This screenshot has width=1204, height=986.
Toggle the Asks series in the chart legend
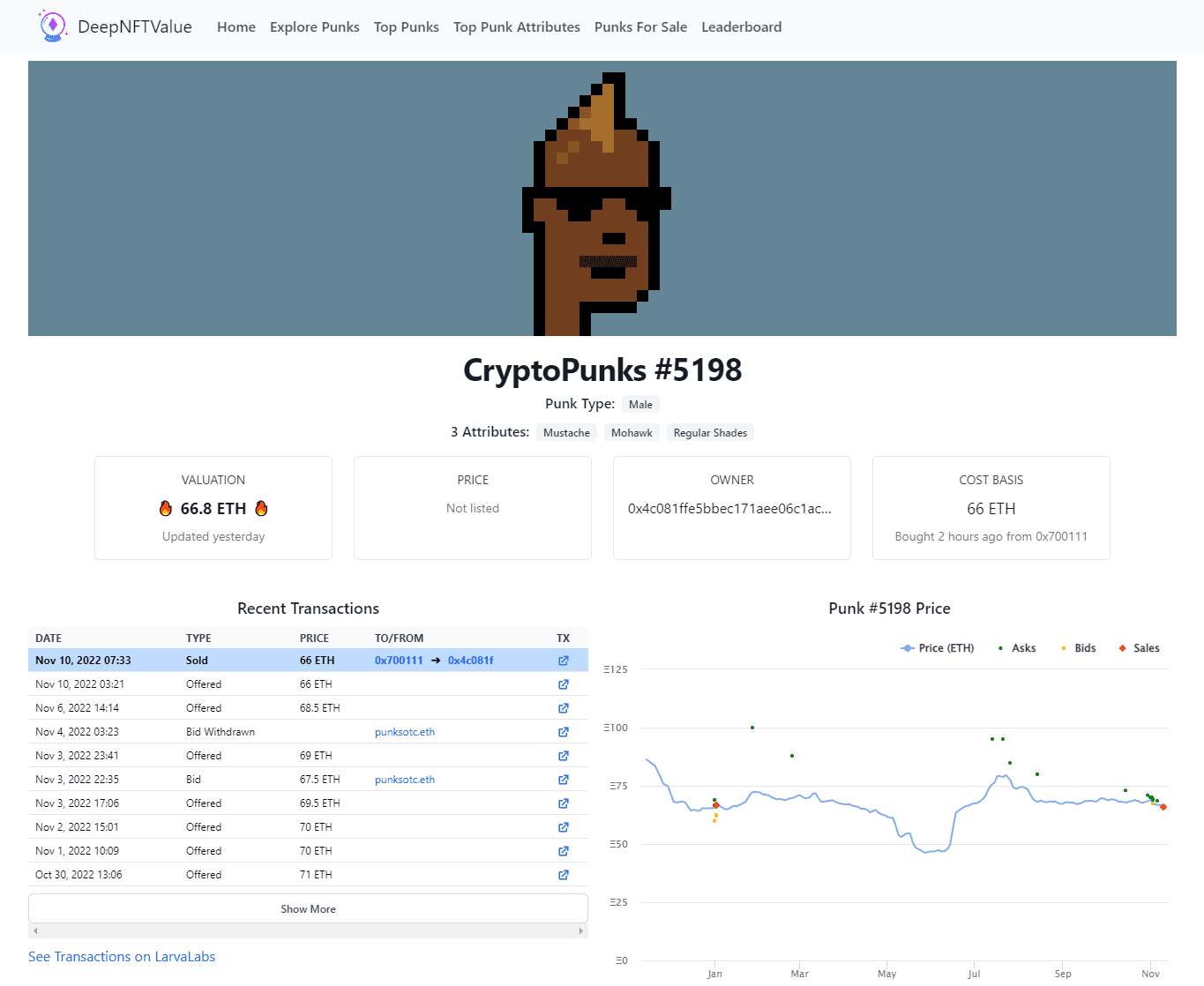1019,647
